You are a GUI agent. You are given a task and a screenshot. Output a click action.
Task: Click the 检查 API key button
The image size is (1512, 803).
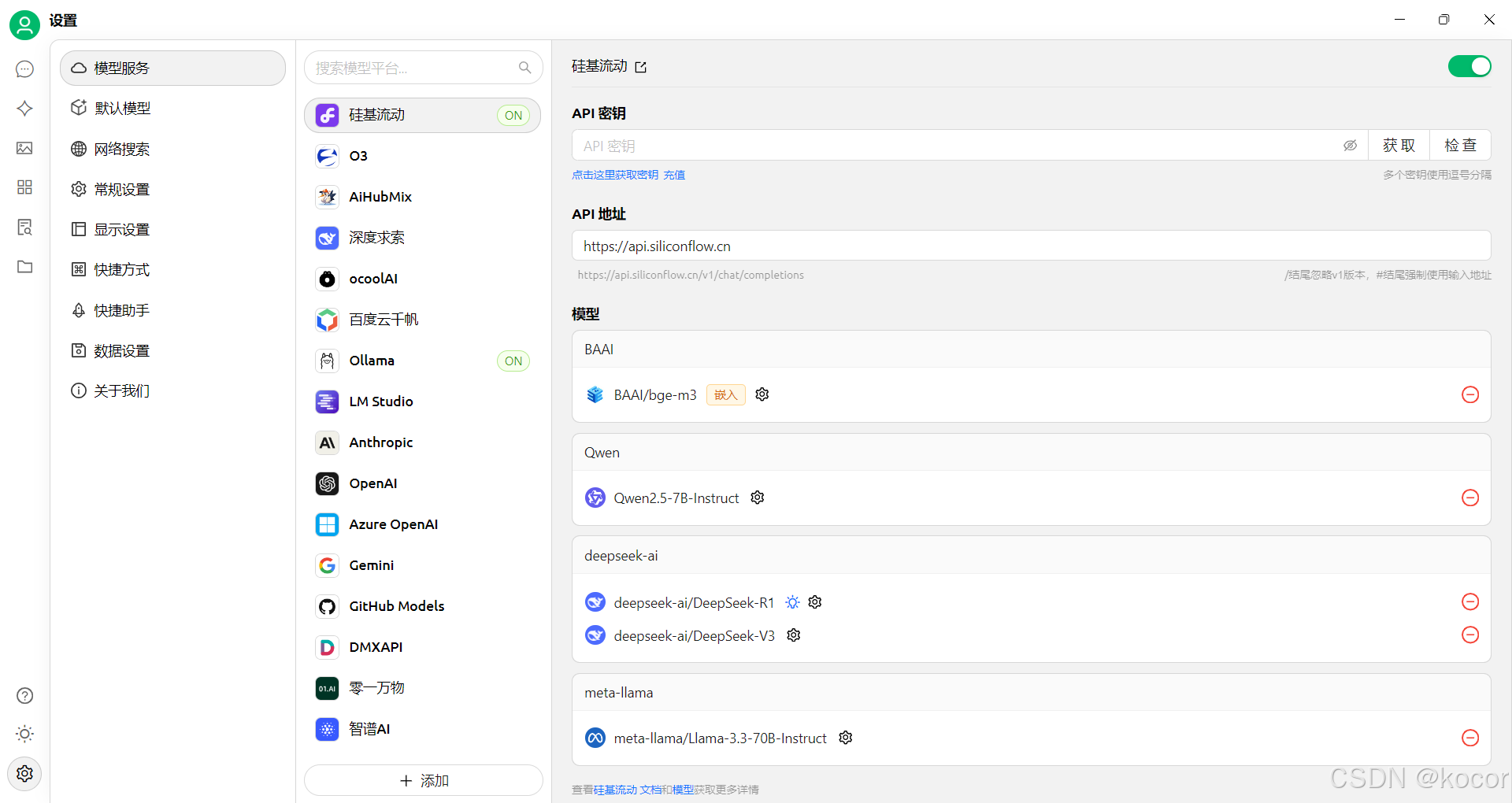[x=1460, y=146]
